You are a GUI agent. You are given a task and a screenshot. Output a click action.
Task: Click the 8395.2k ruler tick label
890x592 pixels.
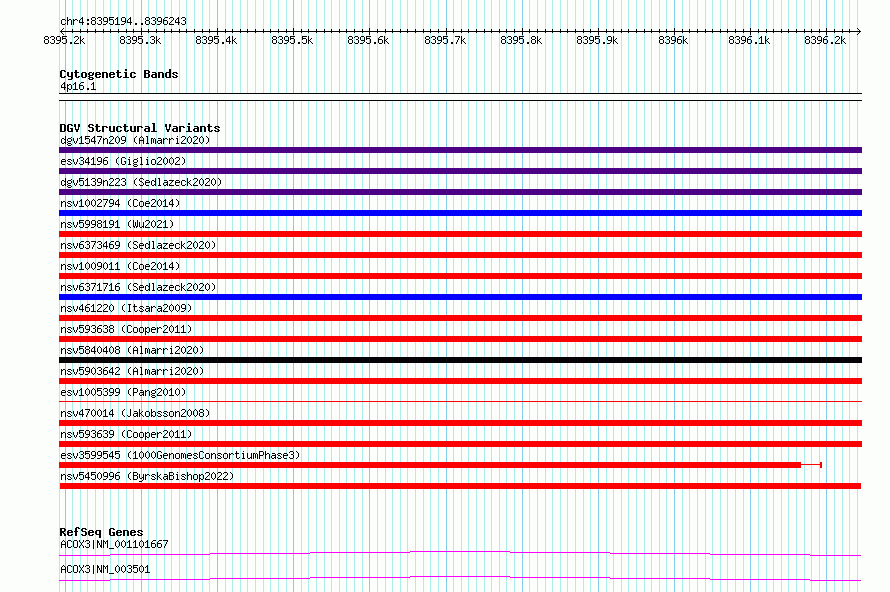tap(64, 40)
